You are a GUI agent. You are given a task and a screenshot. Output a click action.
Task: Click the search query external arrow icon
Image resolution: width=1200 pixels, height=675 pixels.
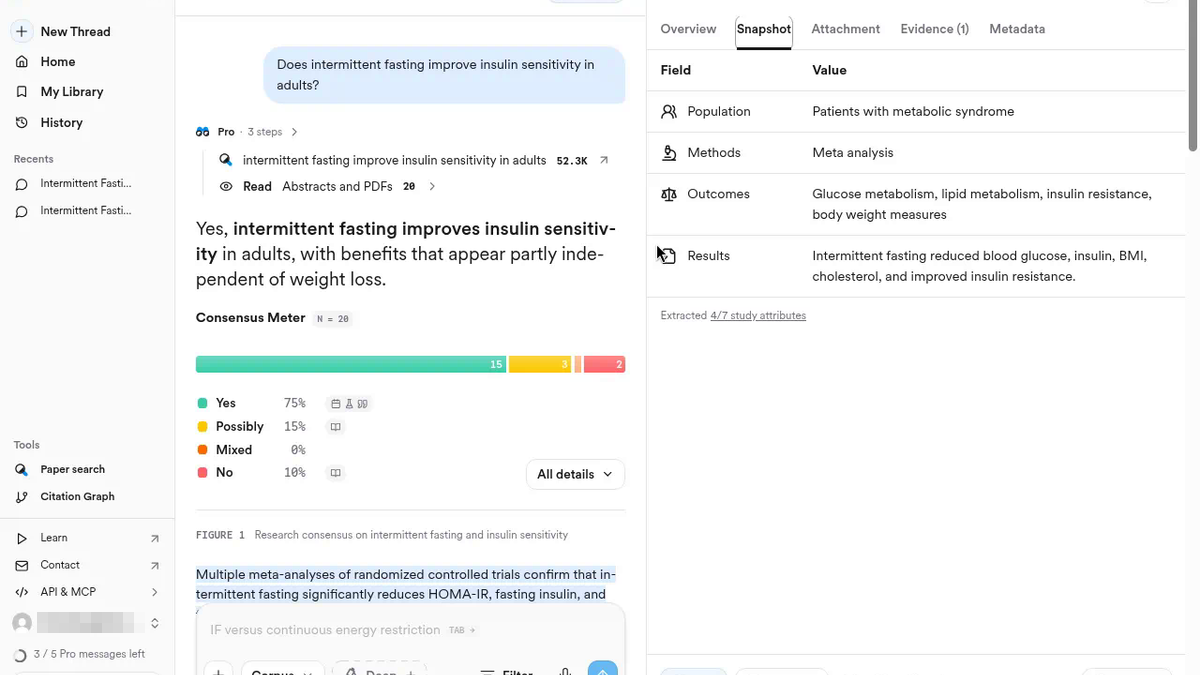coord(604,160)
